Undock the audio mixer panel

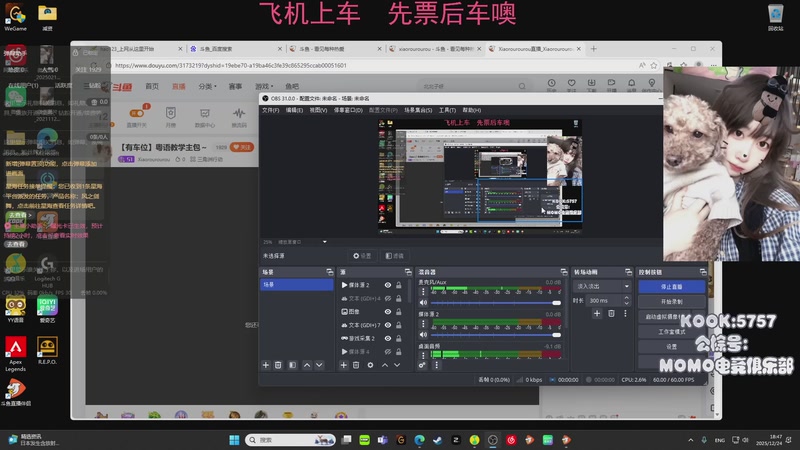click(x=563, y=272)
